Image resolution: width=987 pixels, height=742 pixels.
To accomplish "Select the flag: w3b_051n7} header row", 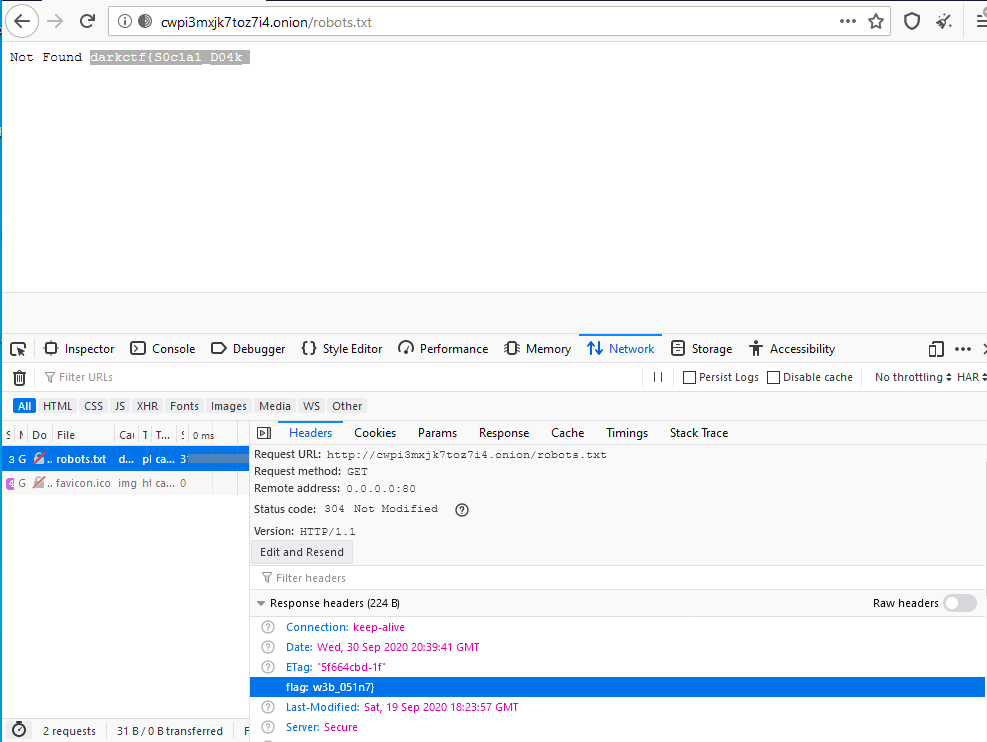I will tap(618, 687).
